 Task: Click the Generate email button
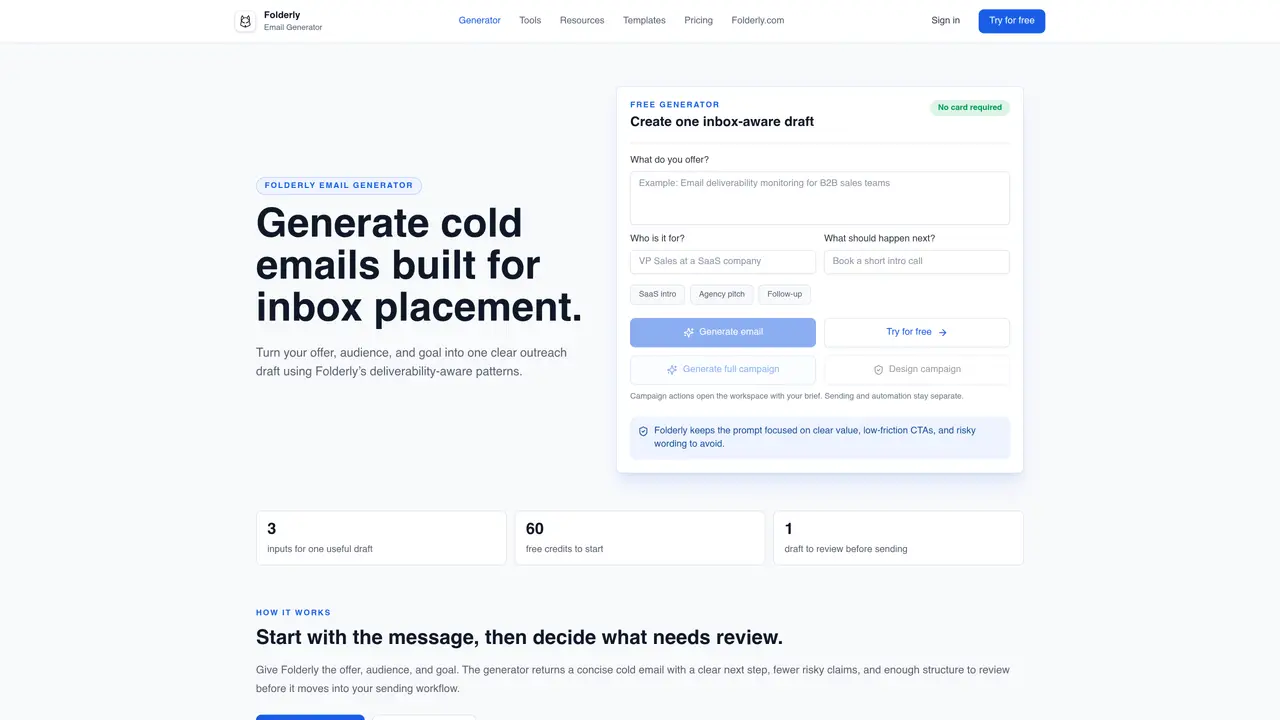click(723, 332)
